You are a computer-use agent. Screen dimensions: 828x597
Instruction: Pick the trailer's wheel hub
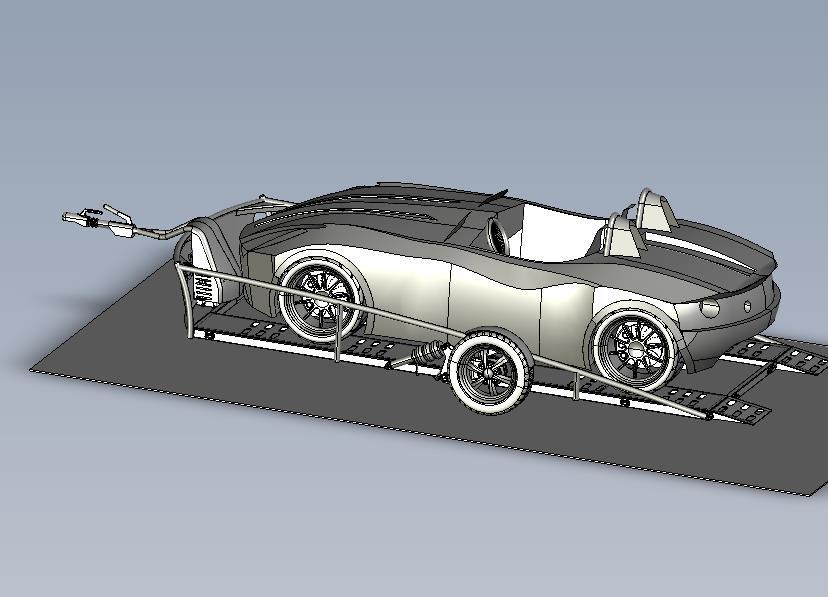pyautogui.click(x=488, y=373)
